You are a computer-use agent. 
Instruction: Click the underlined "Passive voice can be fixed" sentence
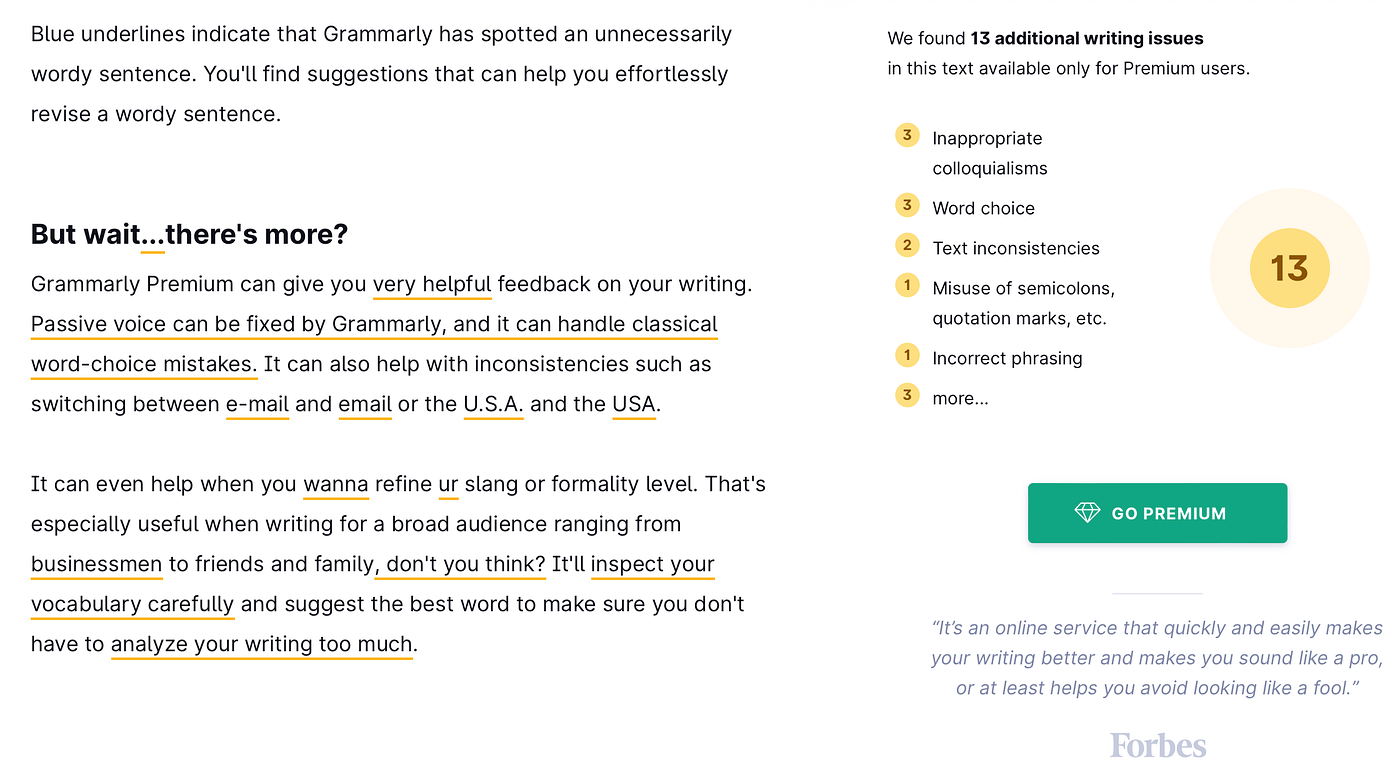374,325
